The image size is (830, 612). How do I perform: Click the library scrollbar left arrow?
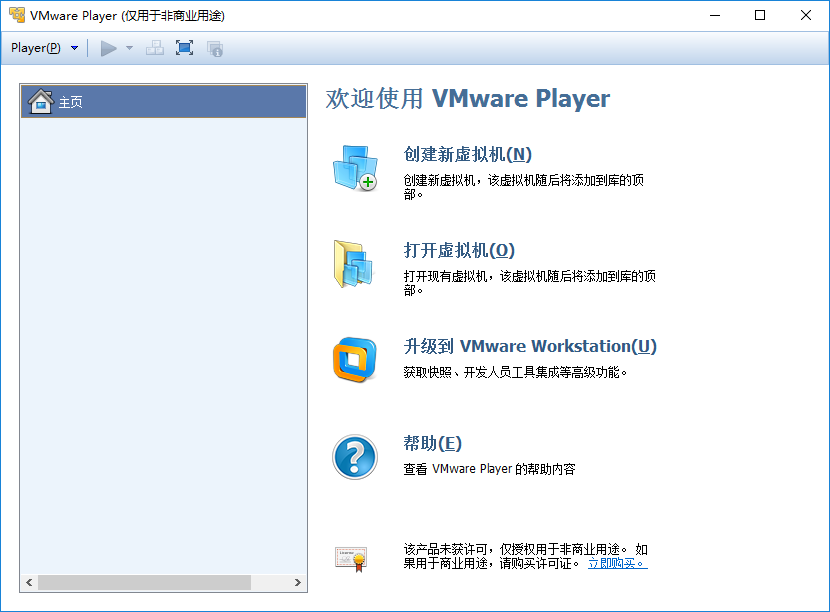tap(29, 582)
